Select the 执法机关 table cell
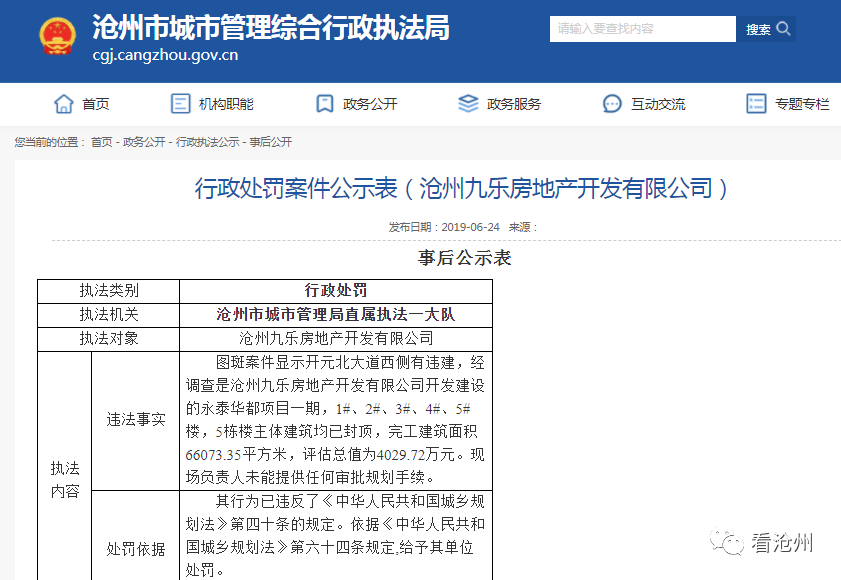 pos(108,315)
